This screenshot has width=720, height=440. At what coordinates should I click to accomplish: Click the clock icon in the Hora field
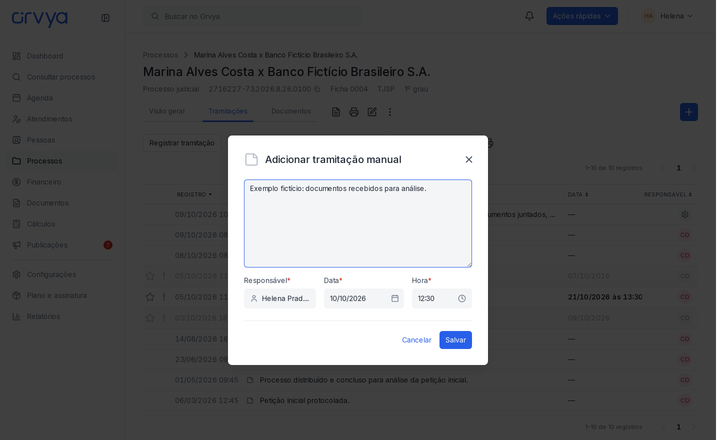(x=461, y=299)
